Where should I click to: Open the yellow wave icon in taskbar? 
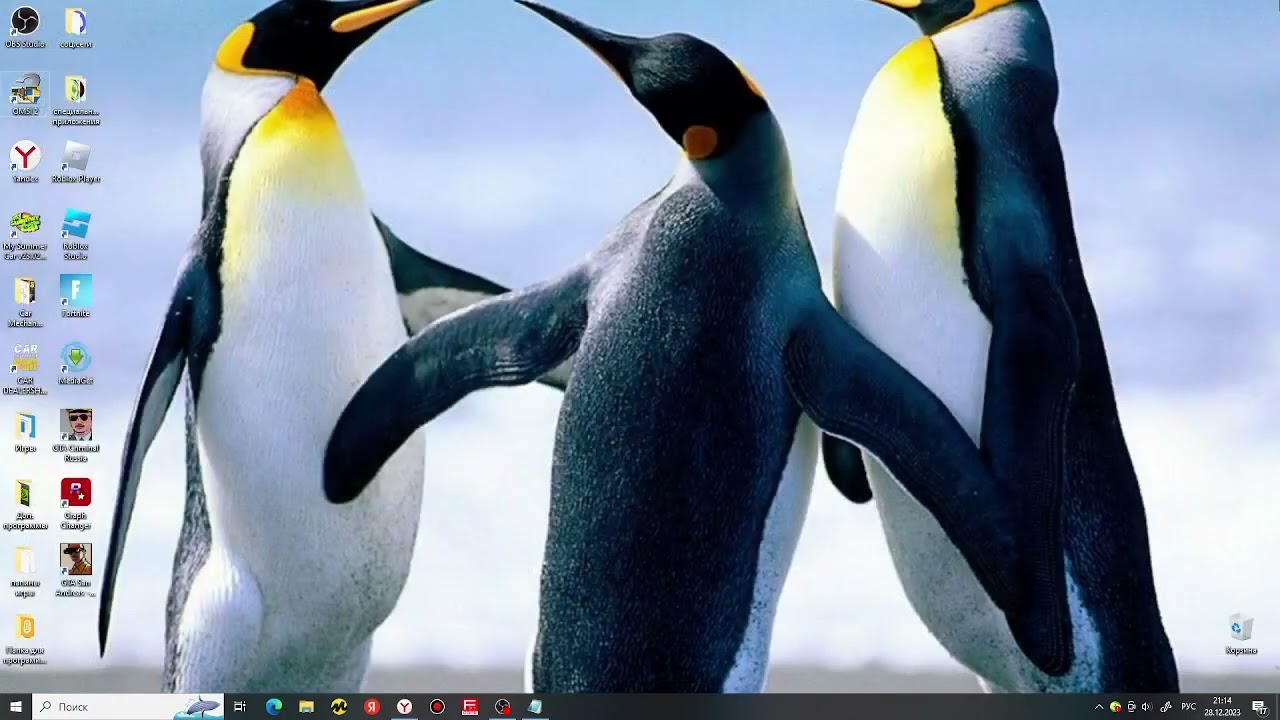click(x=339, y=707)
